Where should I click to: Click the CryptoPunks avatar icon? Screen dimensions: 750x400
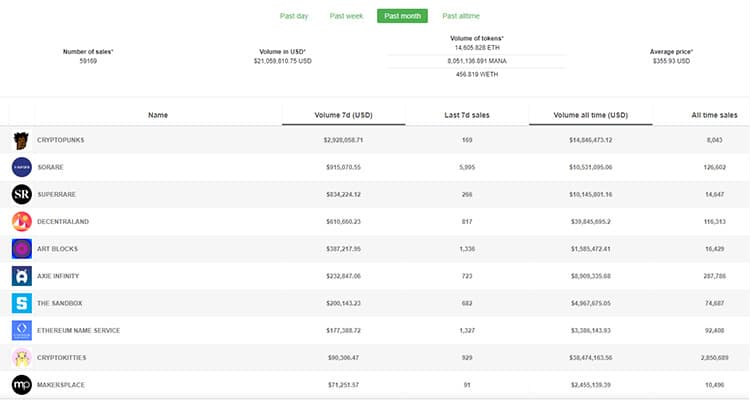pyautogui.click(x=22, y=140)
